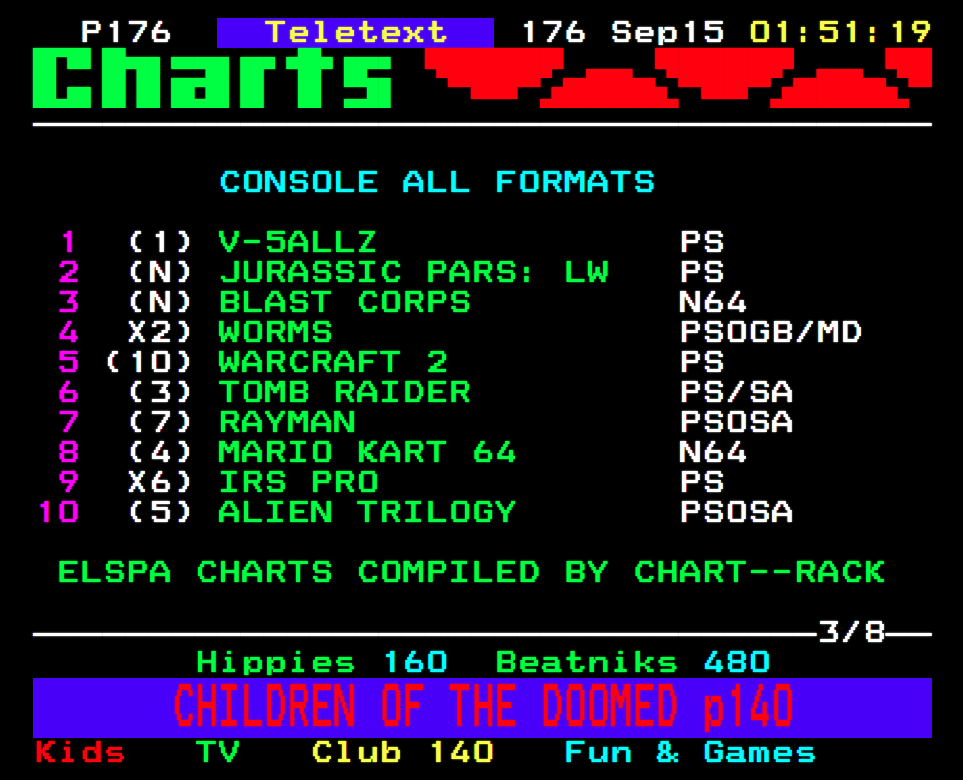Select chart entry TOMB RAIDER

[x=345, y=392]
